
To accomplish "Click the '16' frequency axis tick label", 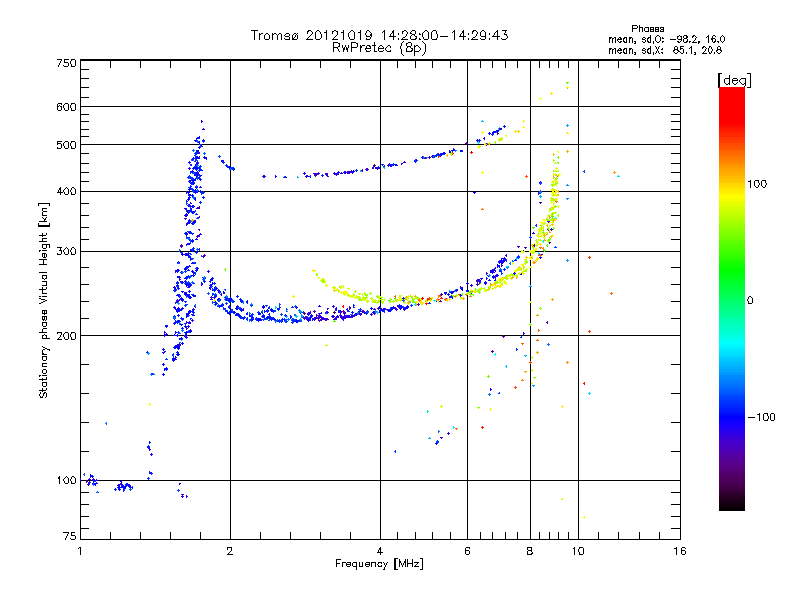I will (680, 551).
